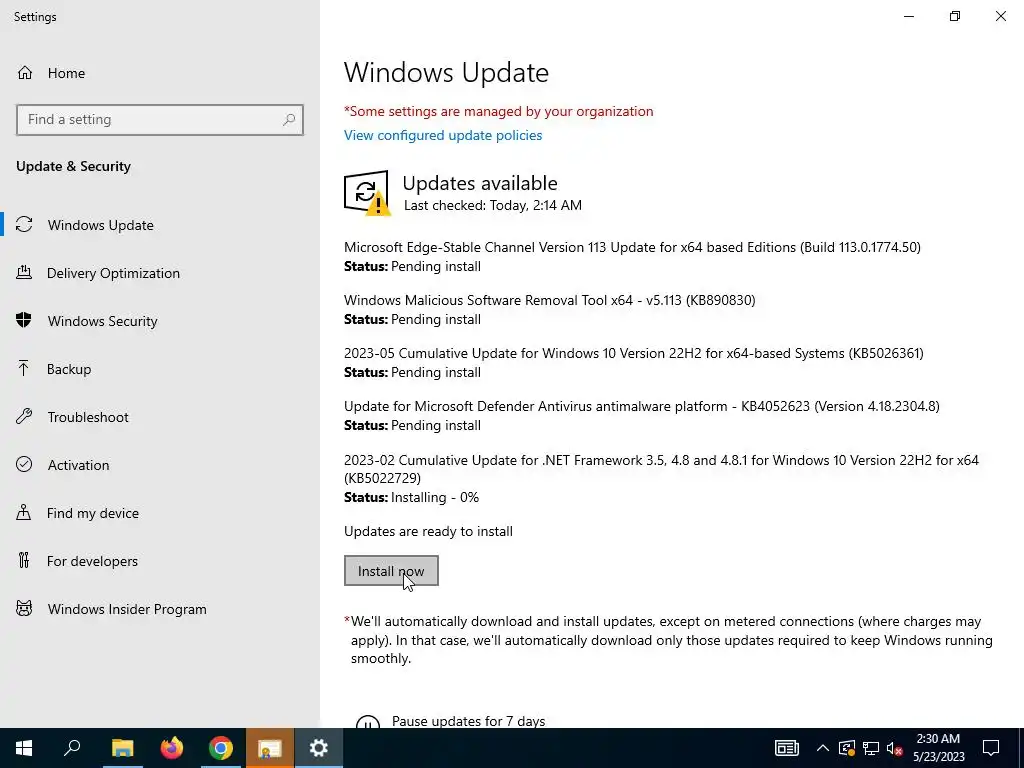Open the clock showing 2:30 AM

pyautogui.click(x=938, y=748)
